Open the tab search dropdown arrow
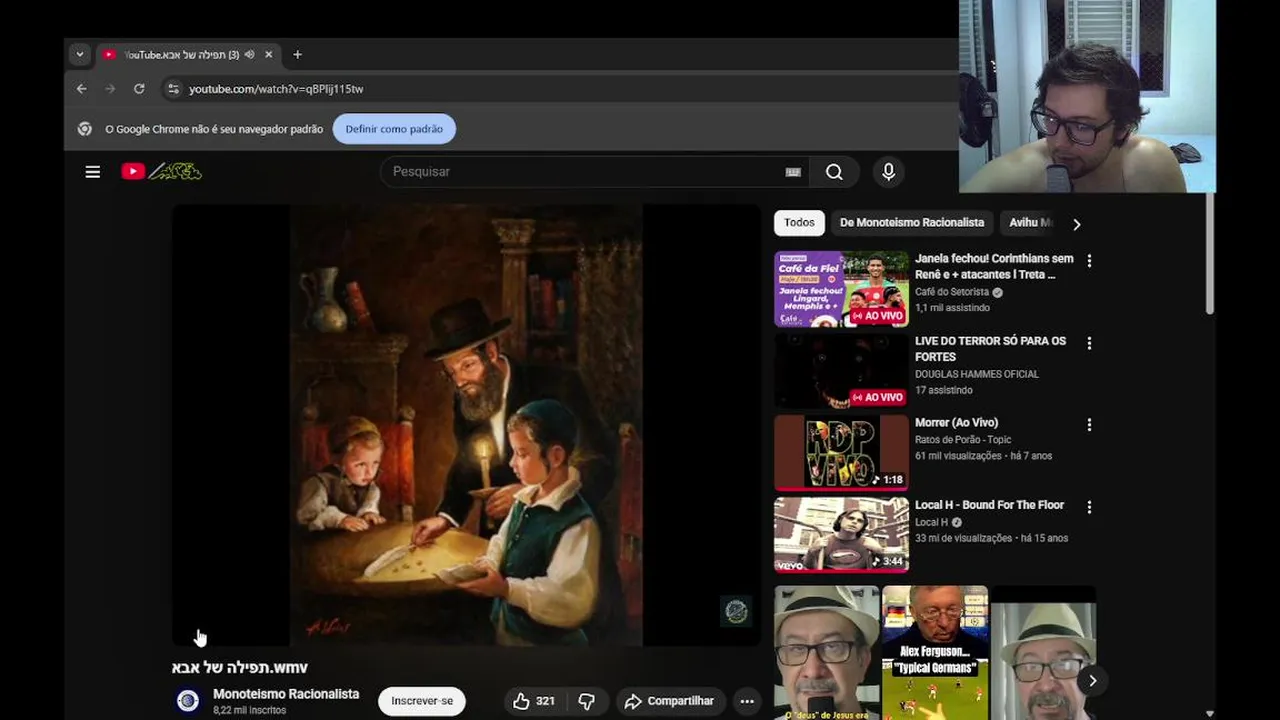1280x720 pixels. [x=79, y=55]
